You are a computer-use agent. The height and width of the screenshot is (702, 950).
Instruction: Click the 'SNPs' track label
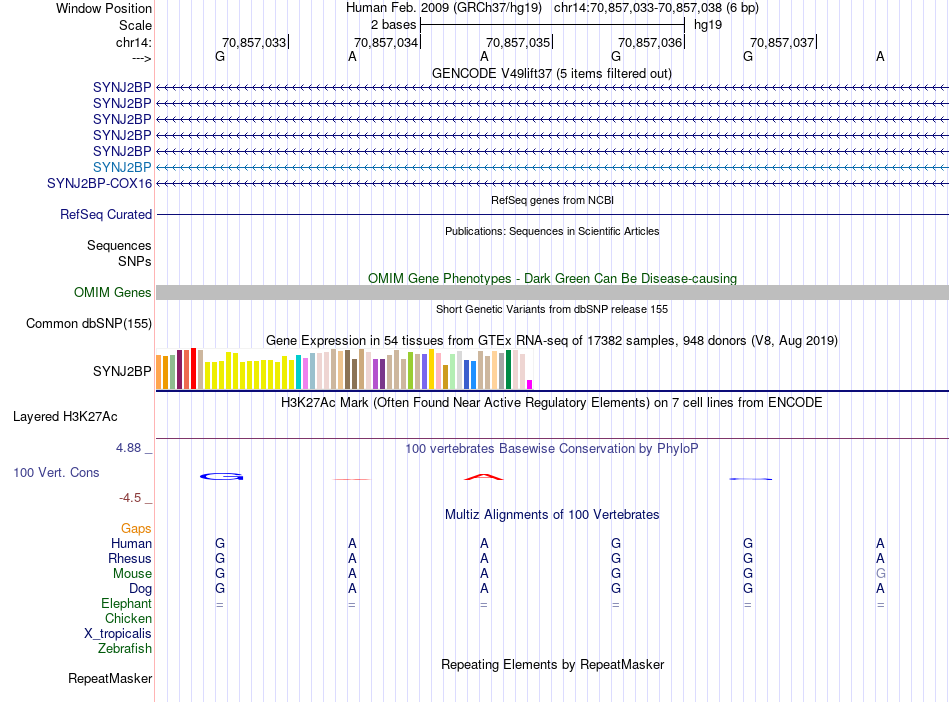(135, 261)
